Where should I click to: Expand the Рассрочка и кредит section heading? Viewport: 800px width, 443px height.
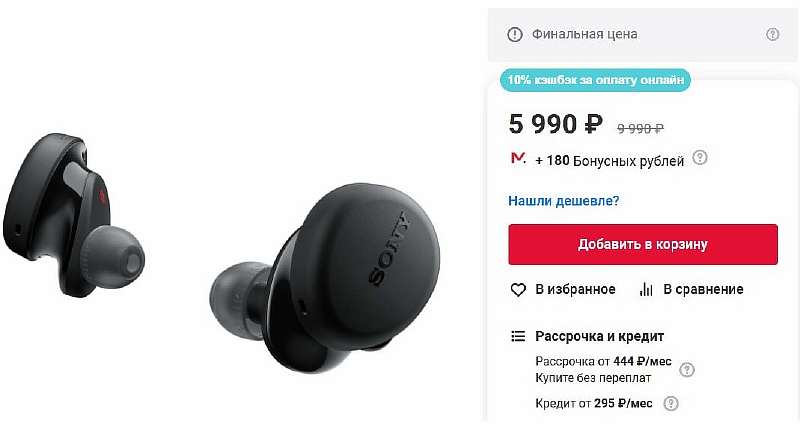(599, 336)
